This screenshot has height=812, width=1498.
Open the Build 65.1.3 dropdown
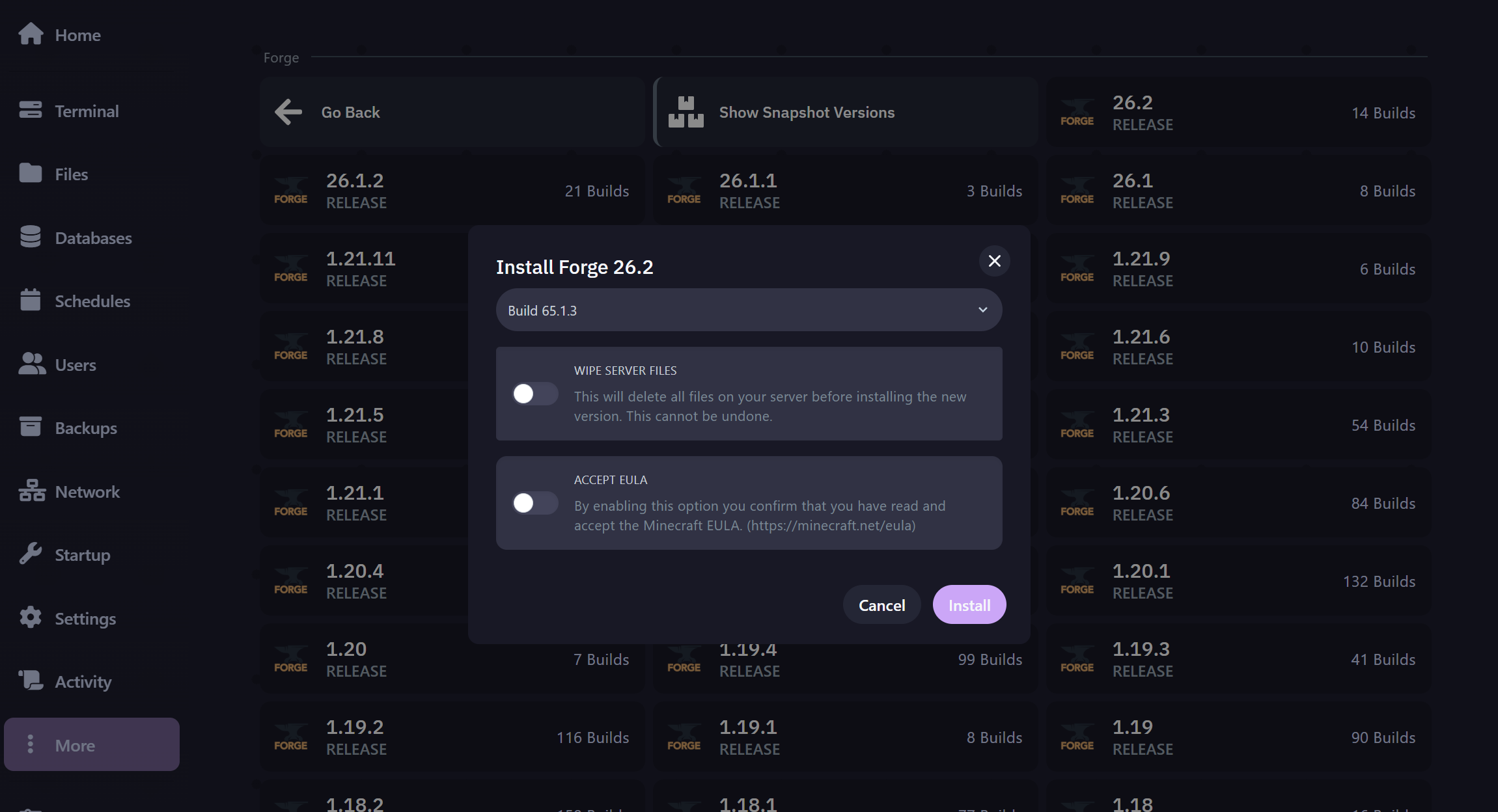[x=749, y=310]
